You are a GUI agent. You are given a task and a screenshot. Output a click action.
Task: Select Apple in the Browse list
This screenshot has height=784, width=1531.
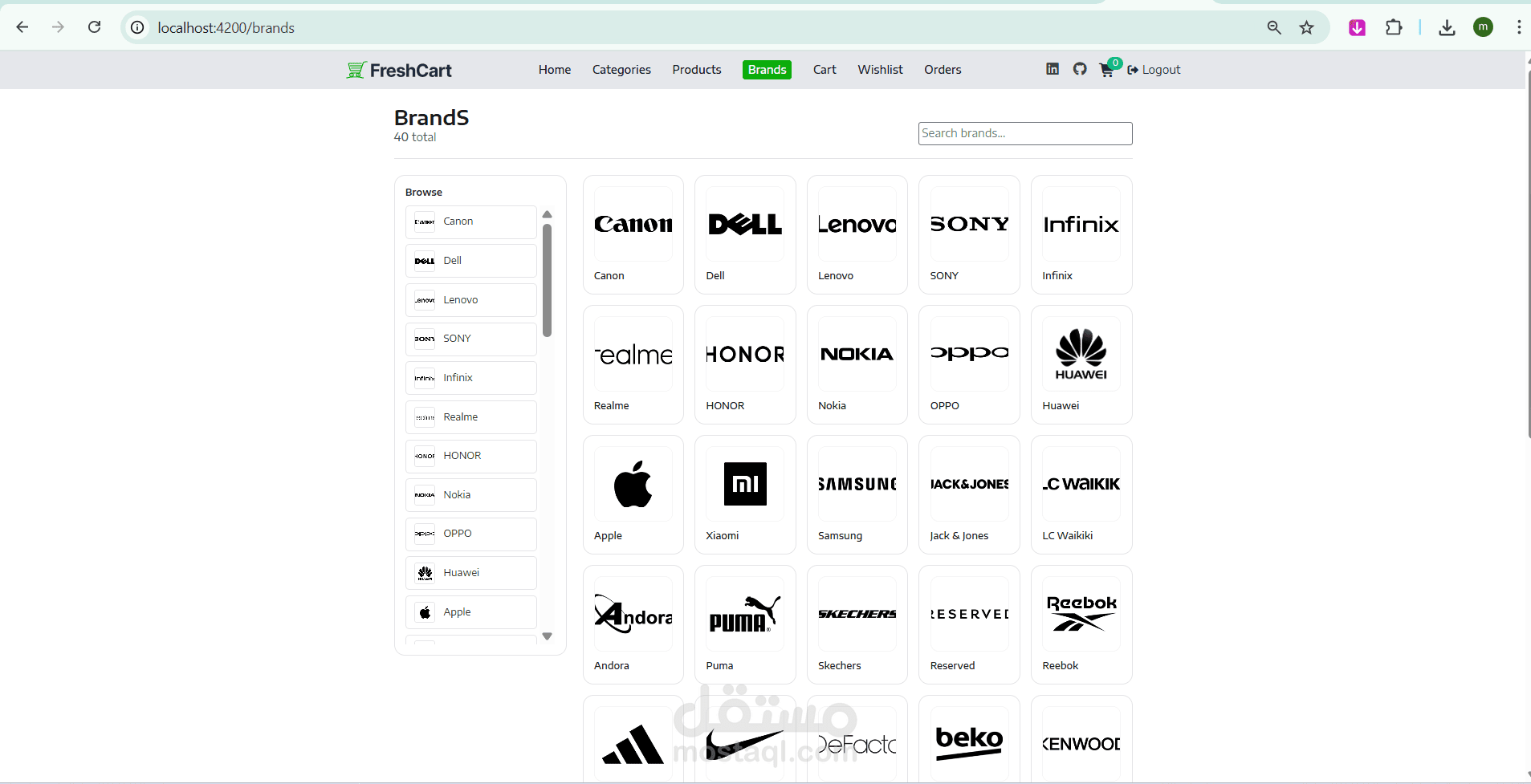pyautogui.click(x=471, y=612)
